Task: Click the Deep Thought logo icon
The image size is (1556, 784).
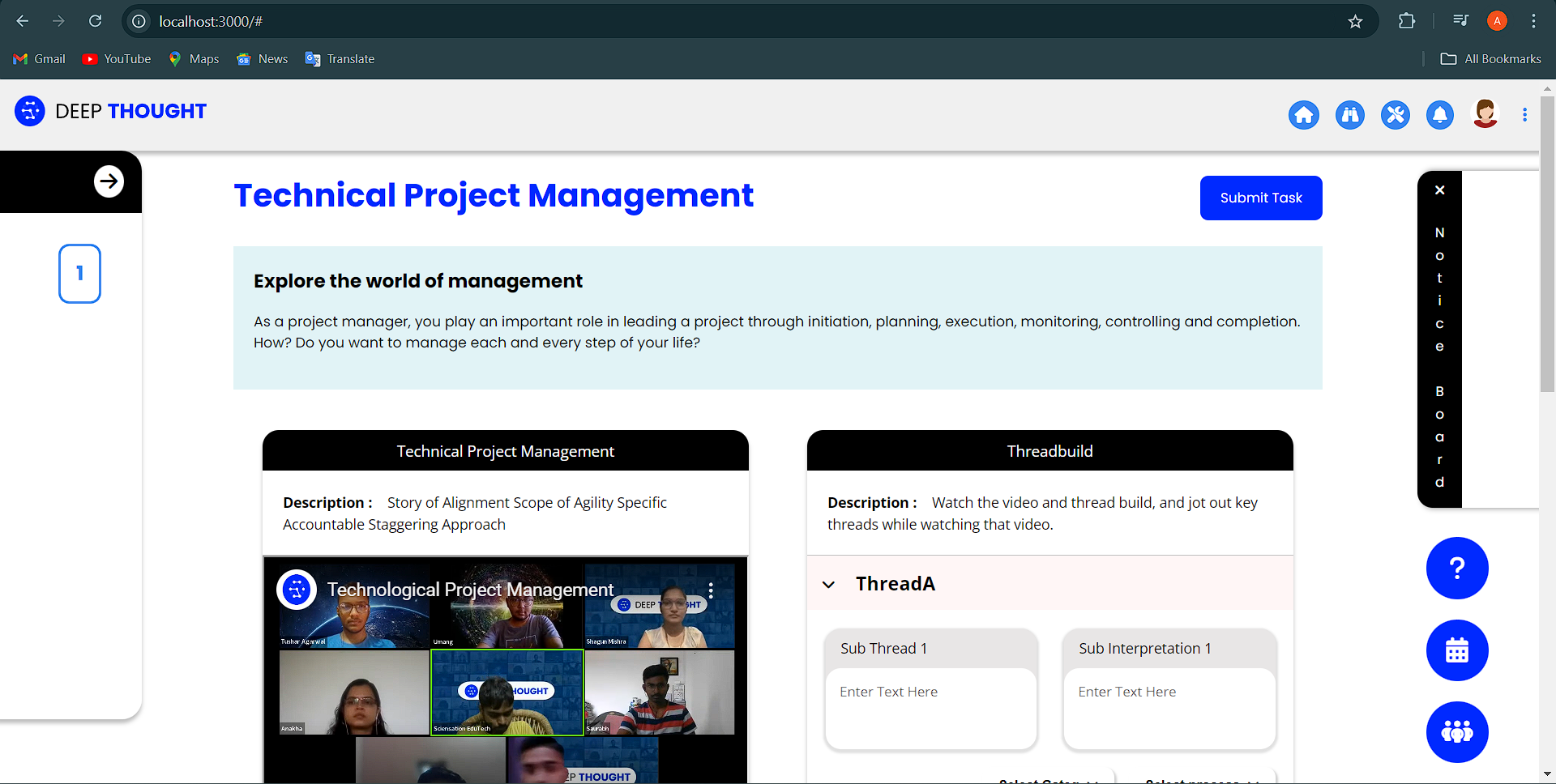Action: pyautogui.click(x=30, y=111)
